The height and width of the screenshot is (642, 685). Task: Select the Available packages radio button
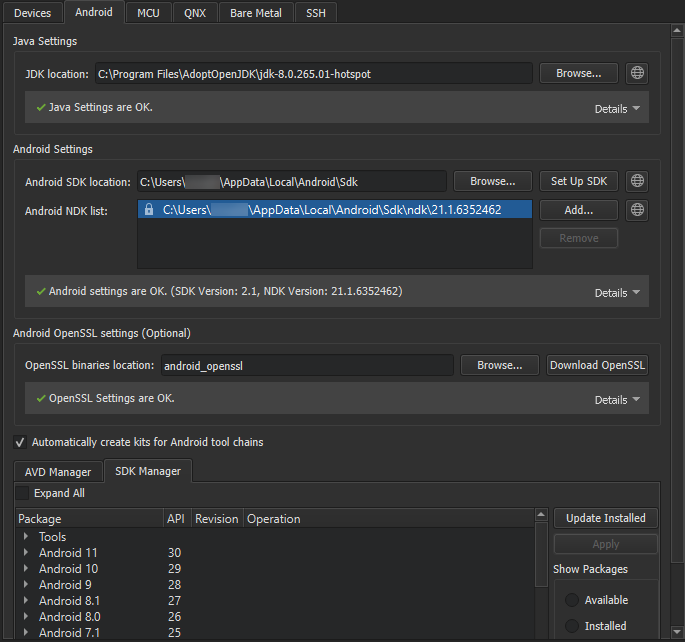(572, 600)
